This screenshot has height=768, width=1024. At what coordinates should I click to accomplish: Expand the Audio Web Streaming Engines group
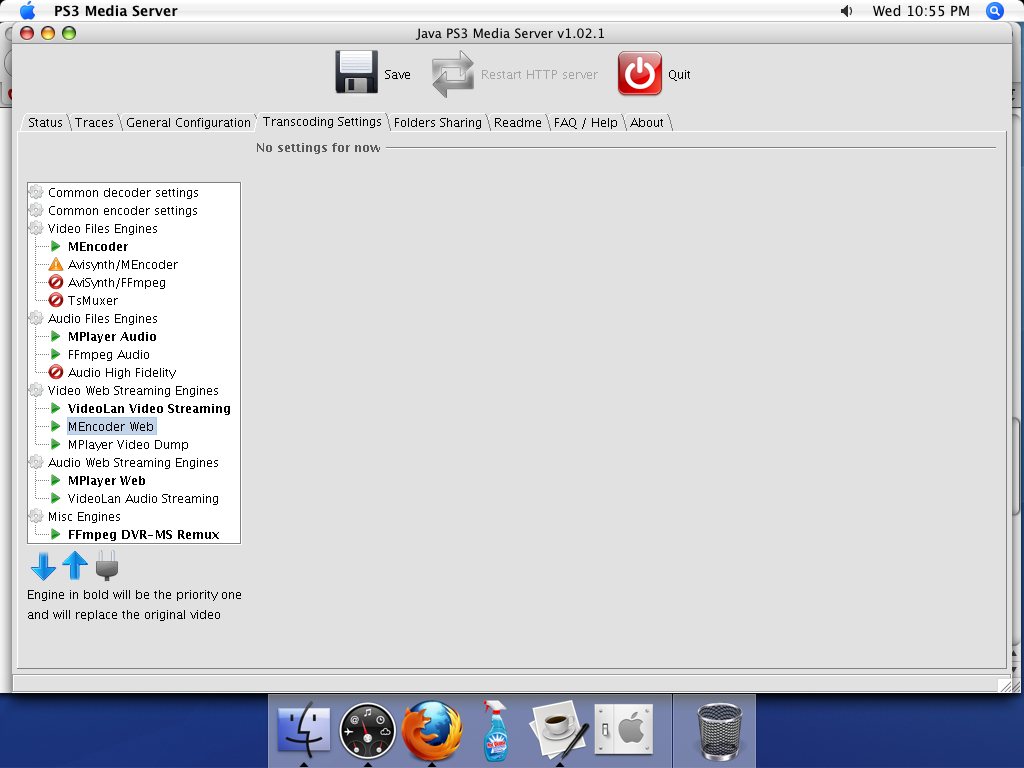(x=34, y=463)
